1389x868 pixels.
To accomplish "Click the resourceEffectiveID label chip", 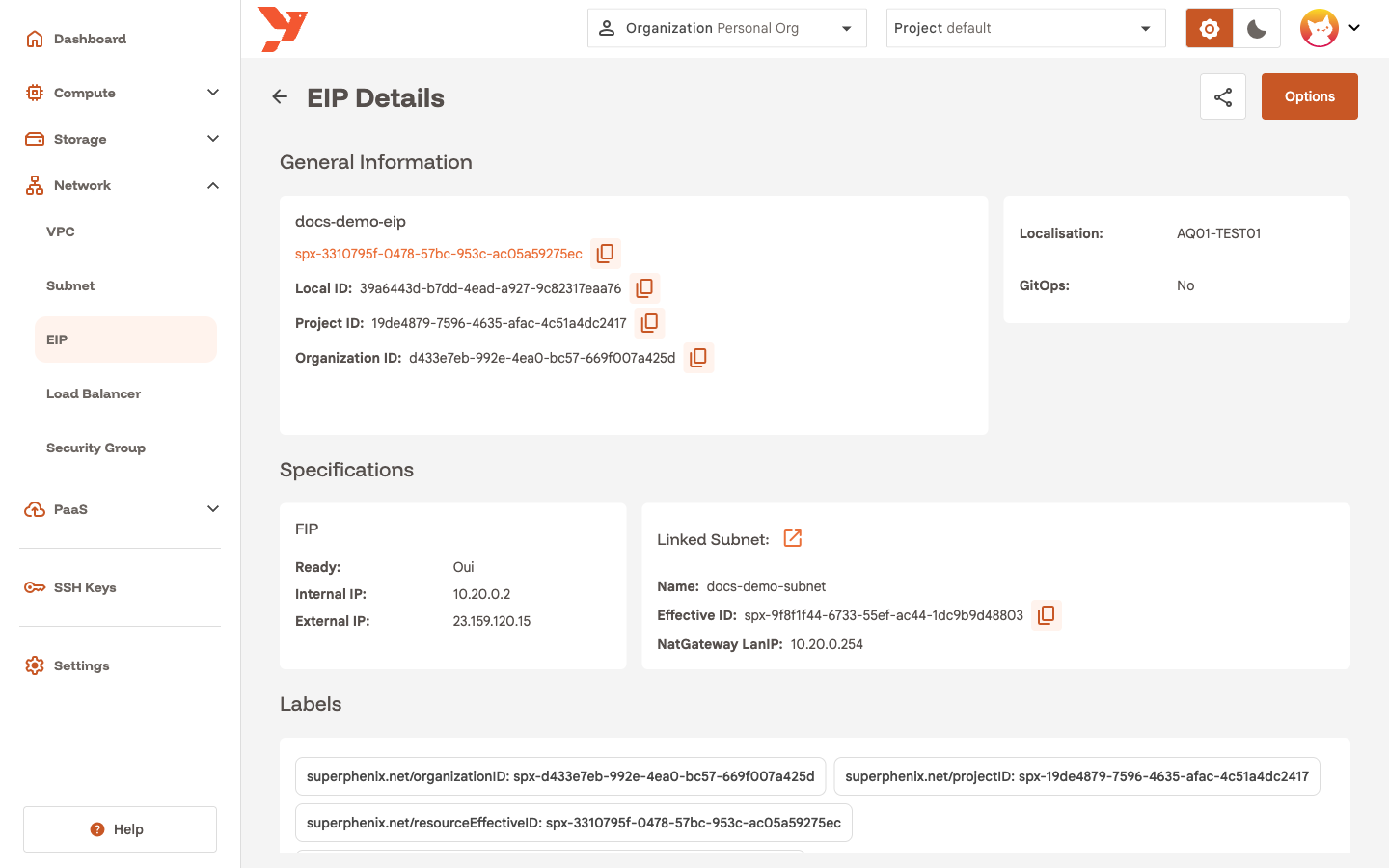I will pos(574,823).
